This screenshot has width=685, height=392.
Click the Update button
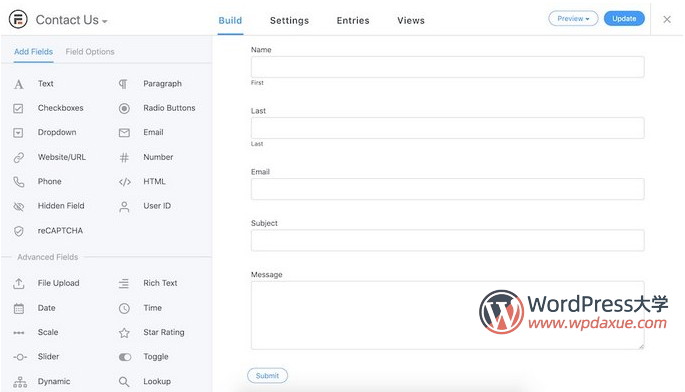(624, 19)
